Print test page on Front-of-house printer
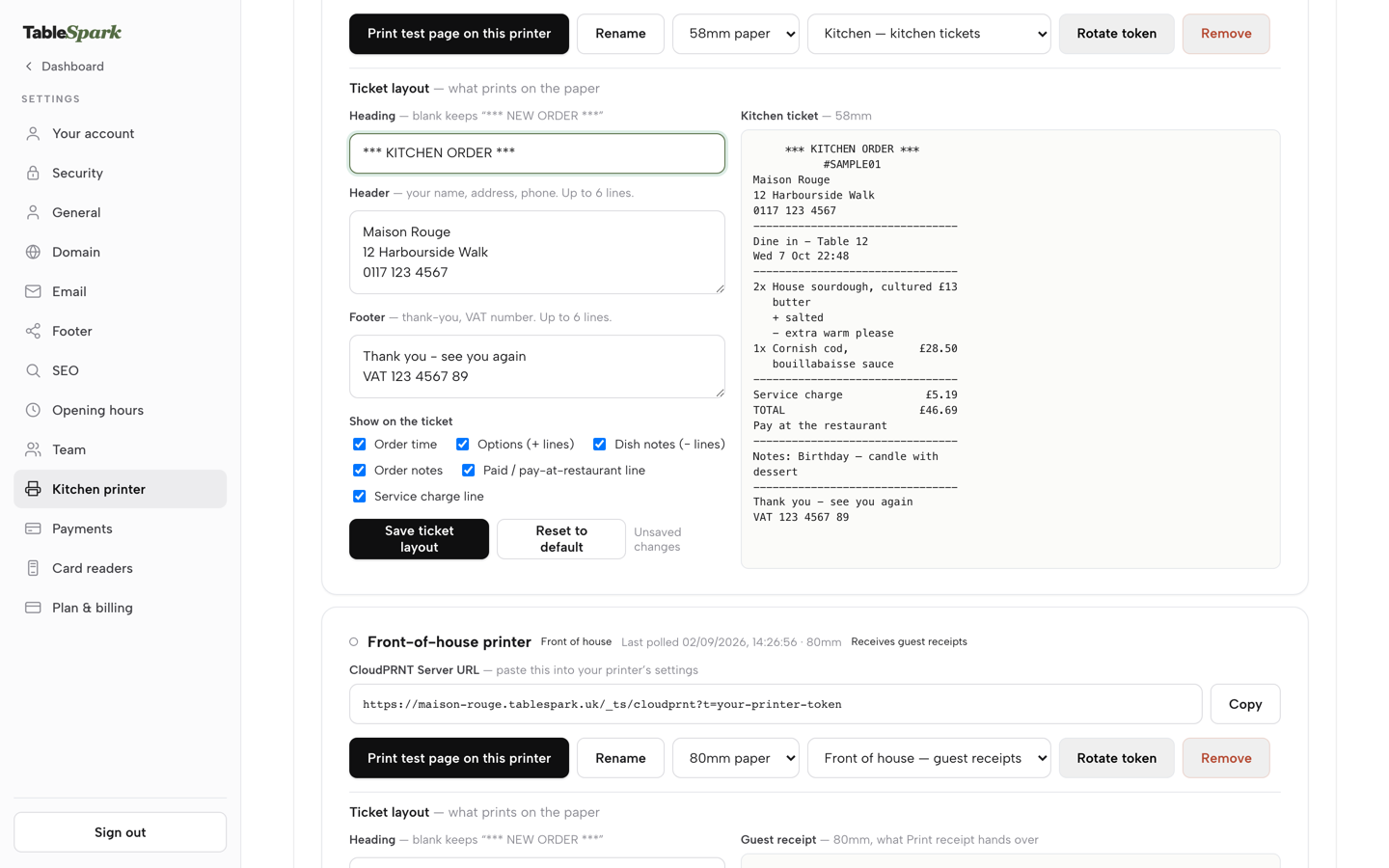This screenshot has height=868, width=1389. [x=459, y=758]
